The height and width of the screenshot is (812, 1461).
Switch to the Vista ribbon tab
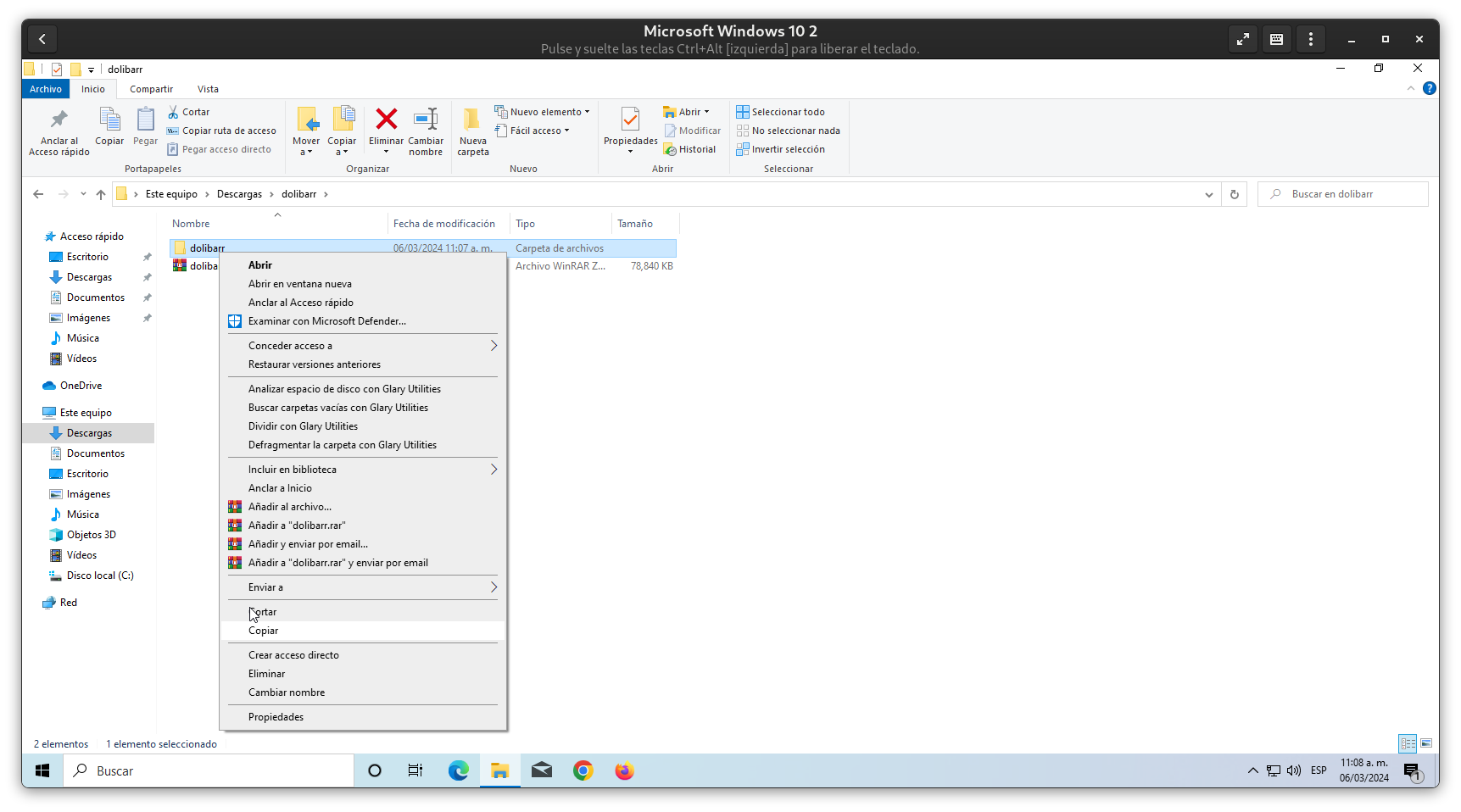pos(208,89)
